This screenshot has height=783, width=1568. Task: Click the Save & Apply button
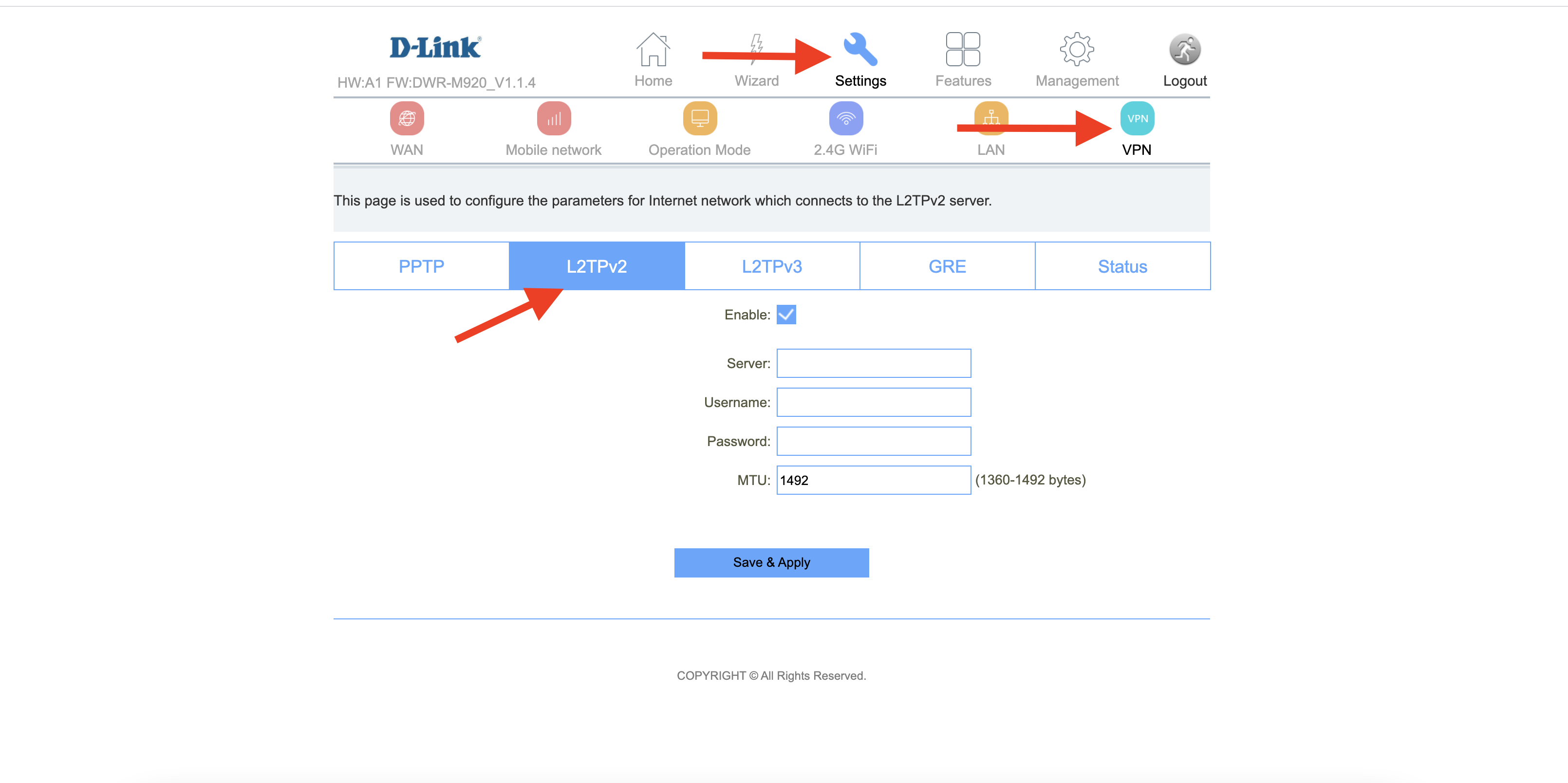[x=771, y=562]
